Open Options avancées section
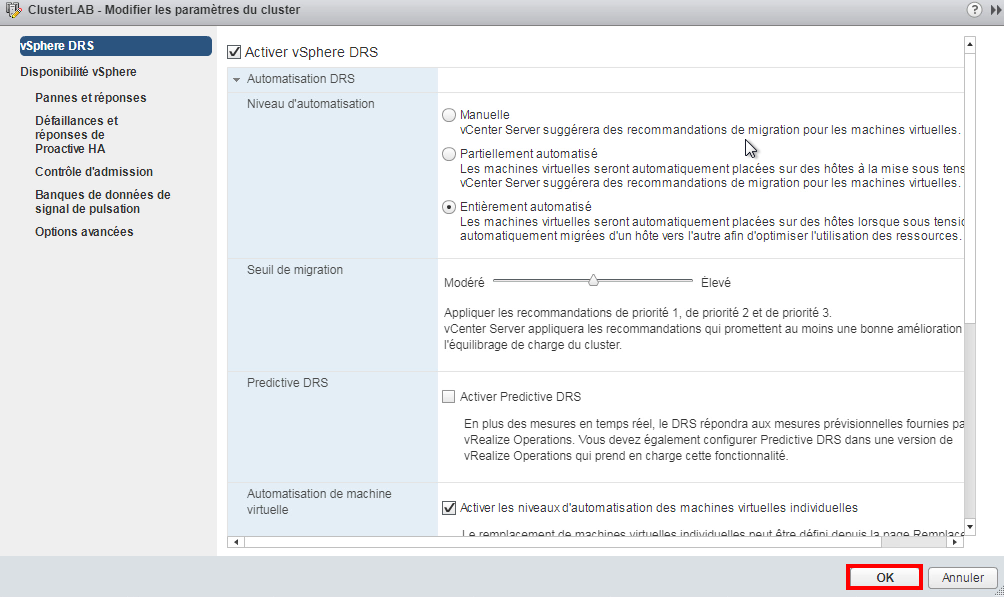This screenshot has height=597, width=1004. (85, 232)
